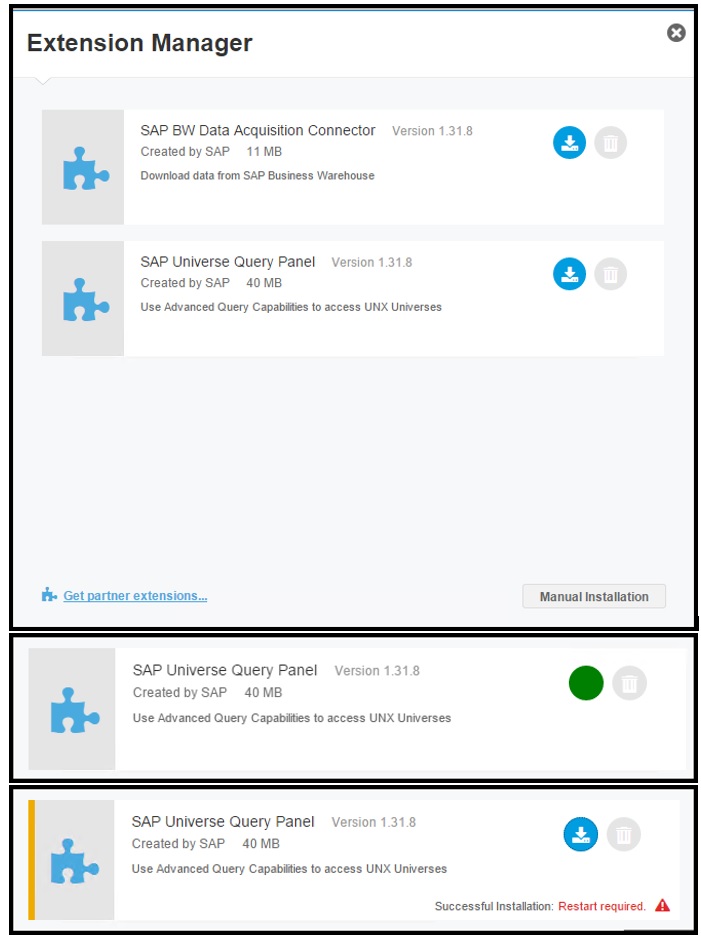Screen dimensions: 701x936
Task: Click '40 MB' label in the green circle panel
Action: pos(263,692)
